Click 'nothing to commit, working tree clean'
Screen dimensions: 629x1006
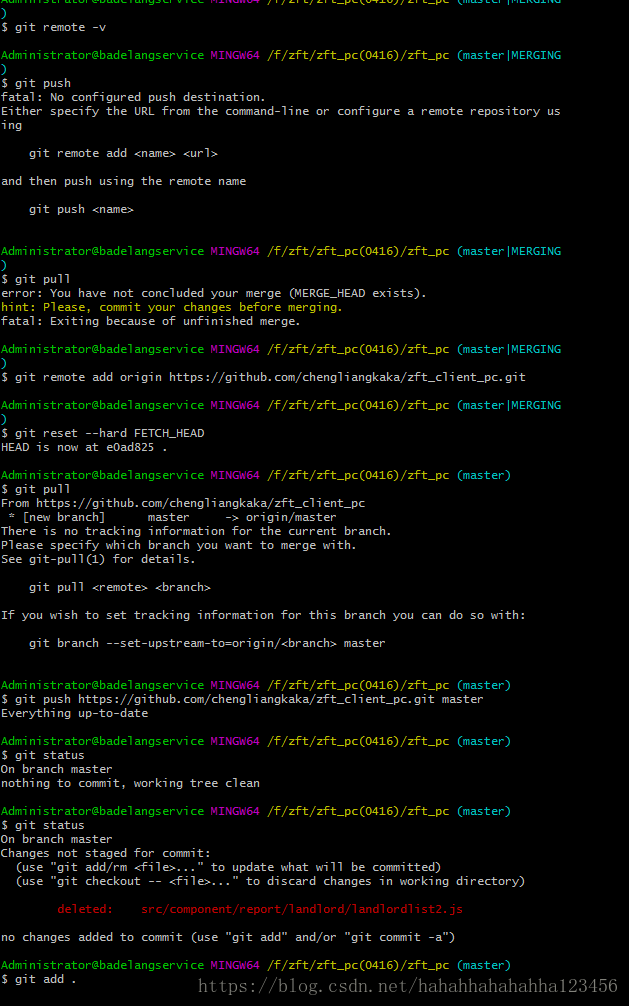coord(130,783)
